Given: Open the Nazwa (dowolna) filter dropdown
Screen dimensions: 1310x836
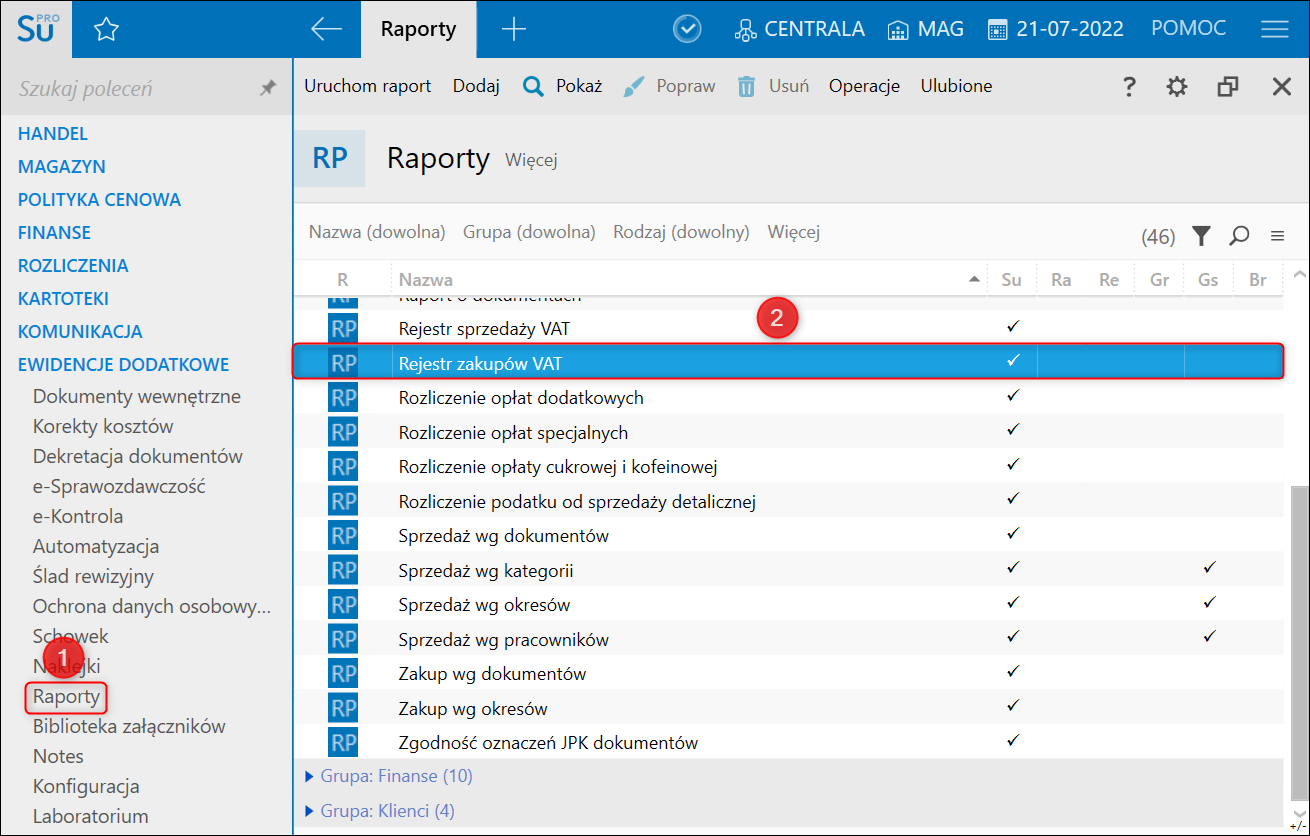Looking at the screenshot, I should (x=377, y=232).
